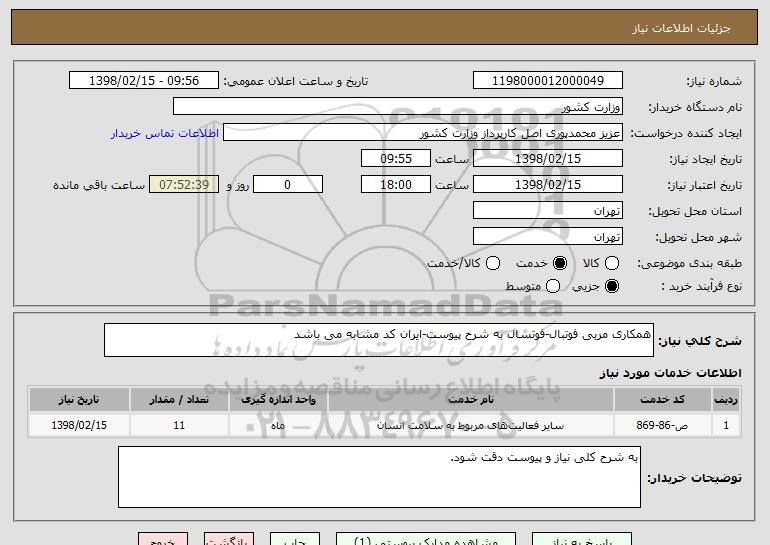Click the unit cell ماه

(x=278, y=425)
